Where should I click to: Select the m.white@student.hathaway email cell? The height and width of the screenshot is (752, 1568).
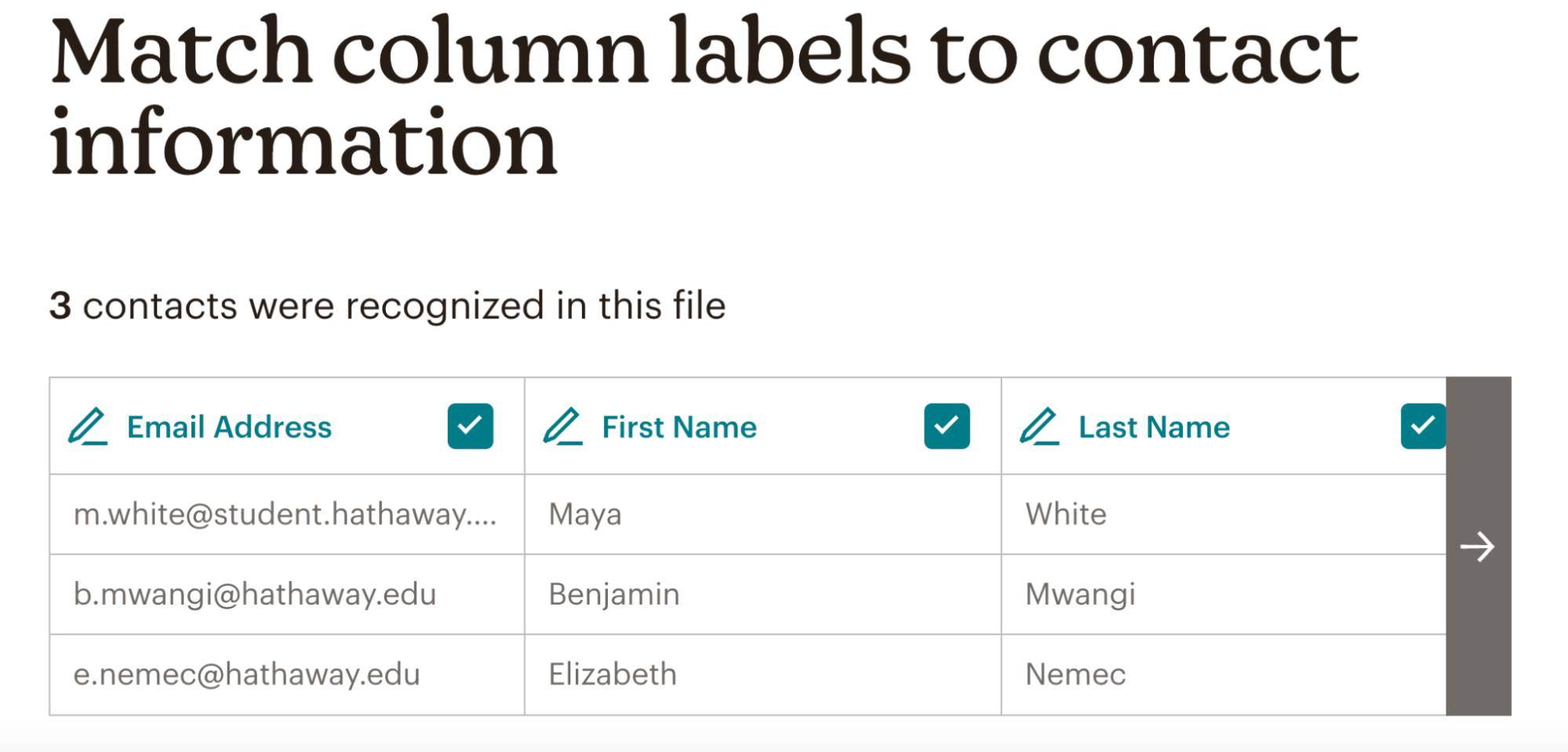point(285,514)
